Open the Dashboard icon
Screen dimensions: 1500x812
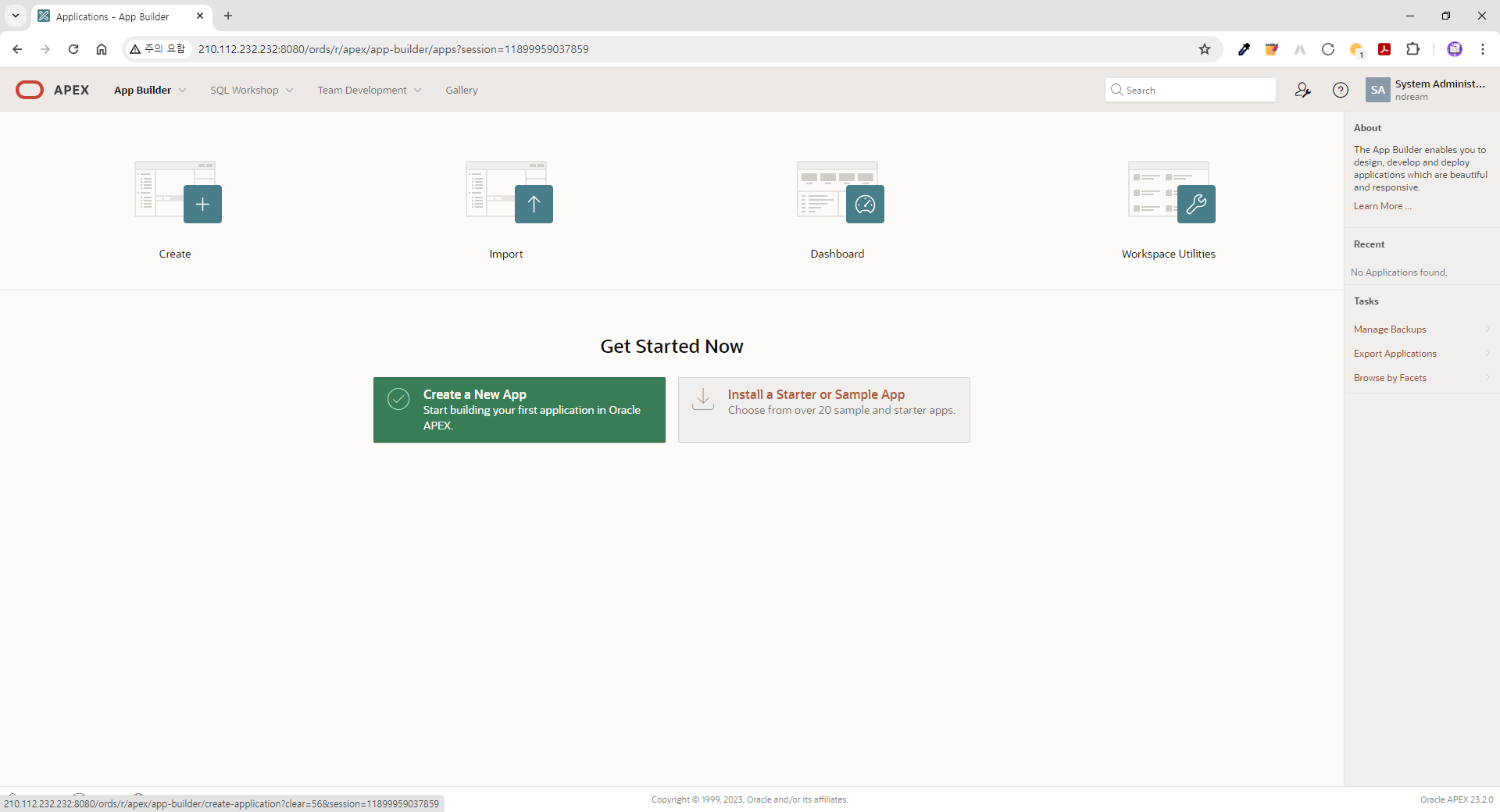(841, 192)
